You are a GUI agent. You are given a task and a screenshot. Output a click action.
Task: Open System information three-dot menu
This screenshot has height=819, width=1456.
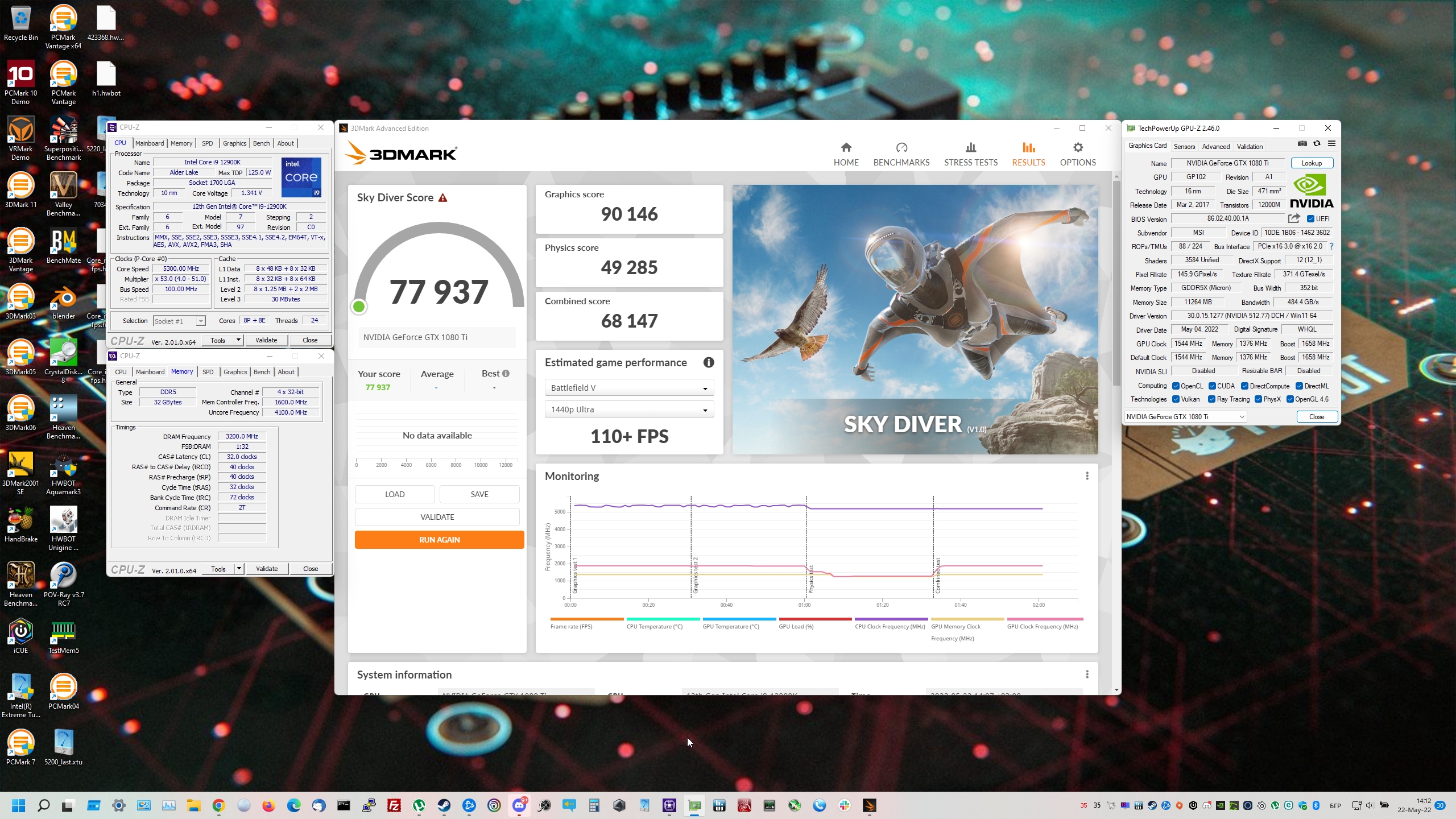click(x=1087, y=674)
